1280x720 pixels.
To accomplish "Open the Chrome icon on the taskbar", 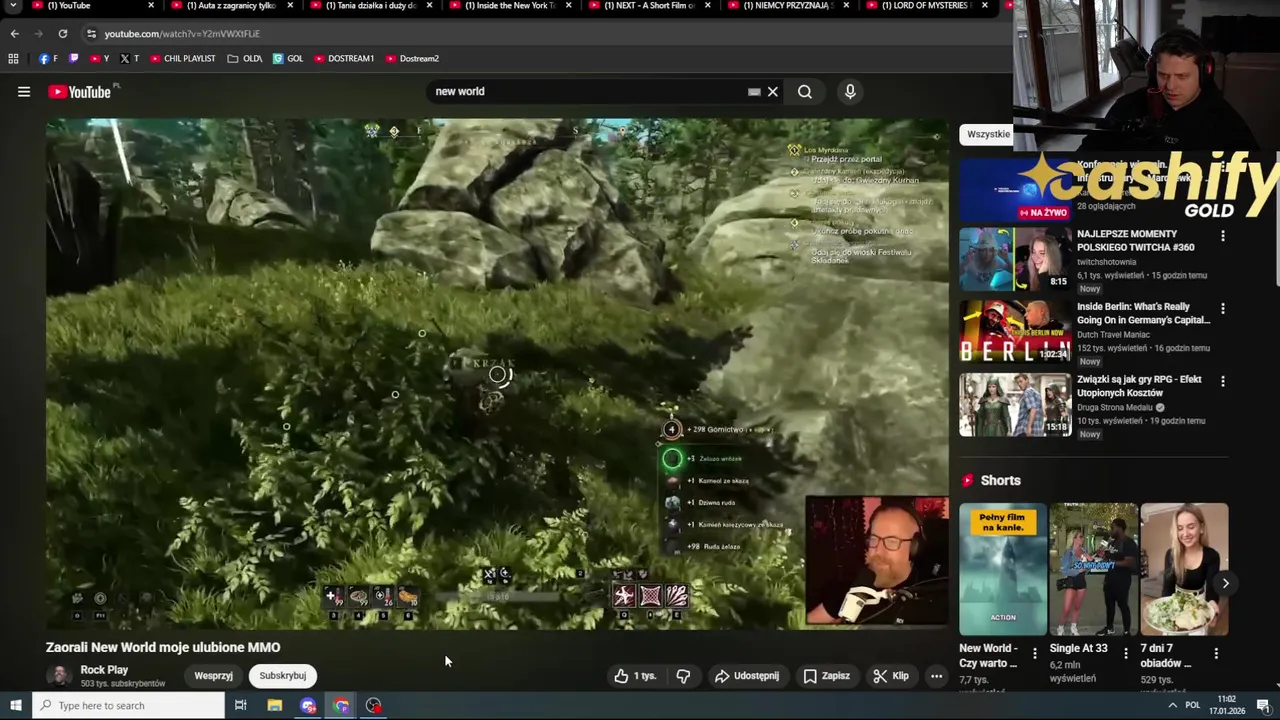I will (x=341, y=705).
